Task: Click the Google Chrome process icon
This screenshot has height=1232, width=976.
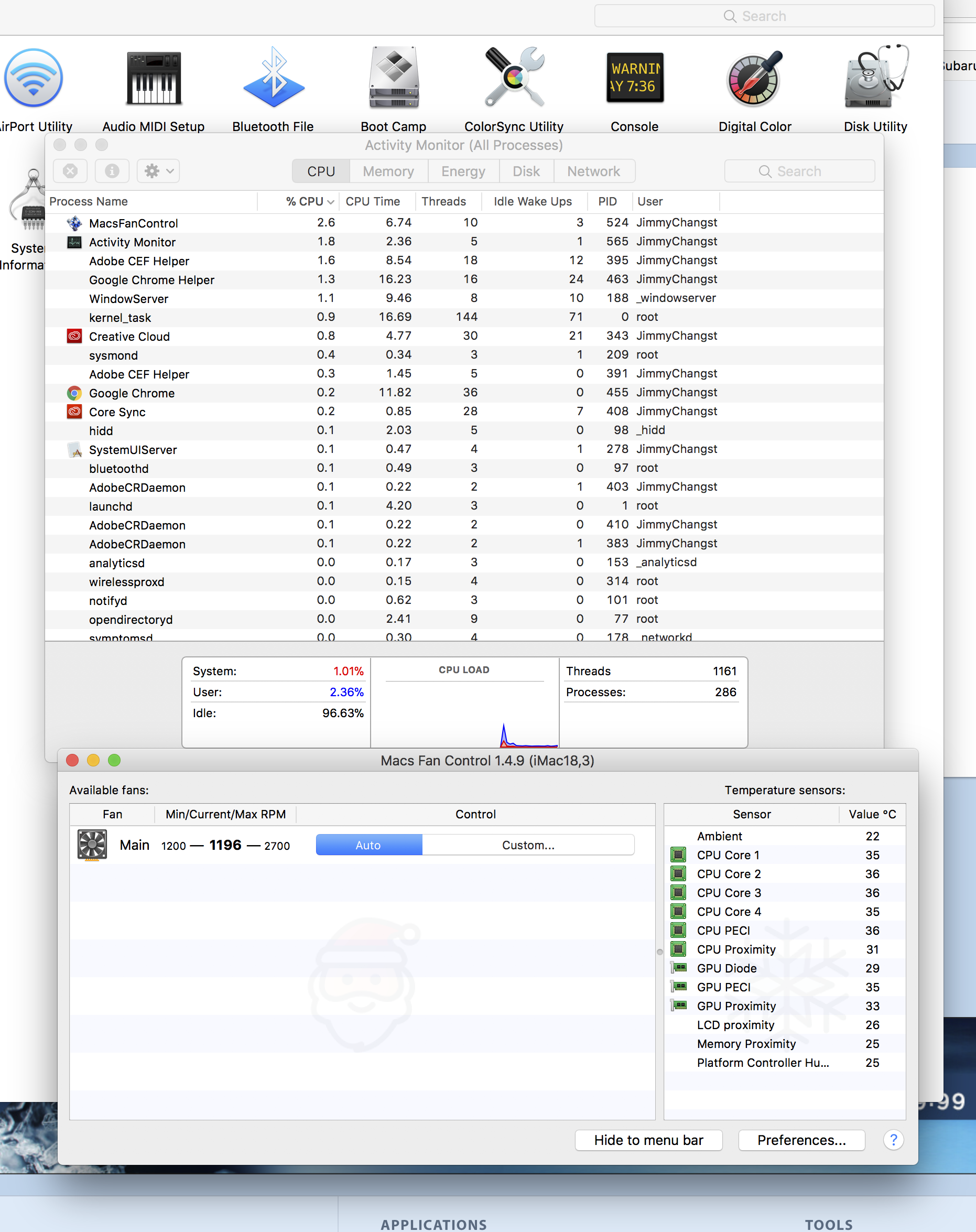Action: pyautogui.click(x=74, y=393)
